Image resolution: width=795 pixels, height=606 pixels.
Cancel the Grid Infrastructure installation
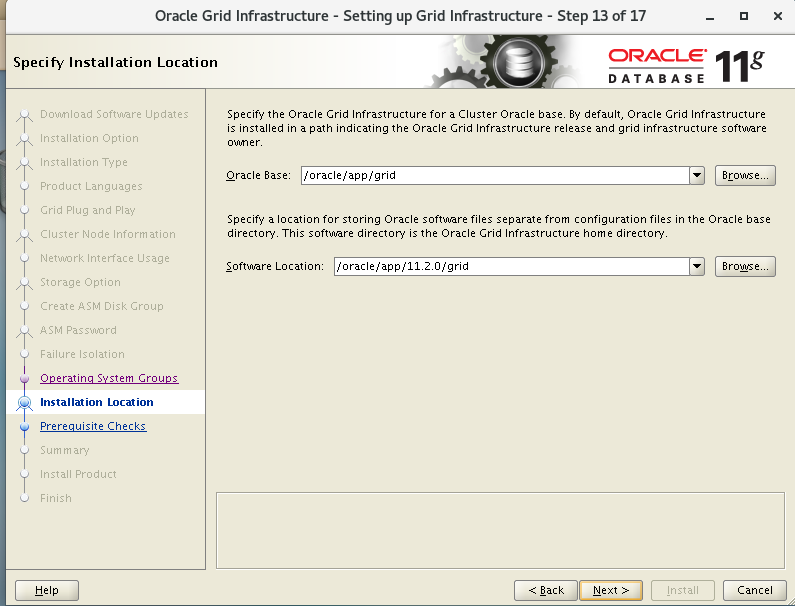[x=754, y=590]
